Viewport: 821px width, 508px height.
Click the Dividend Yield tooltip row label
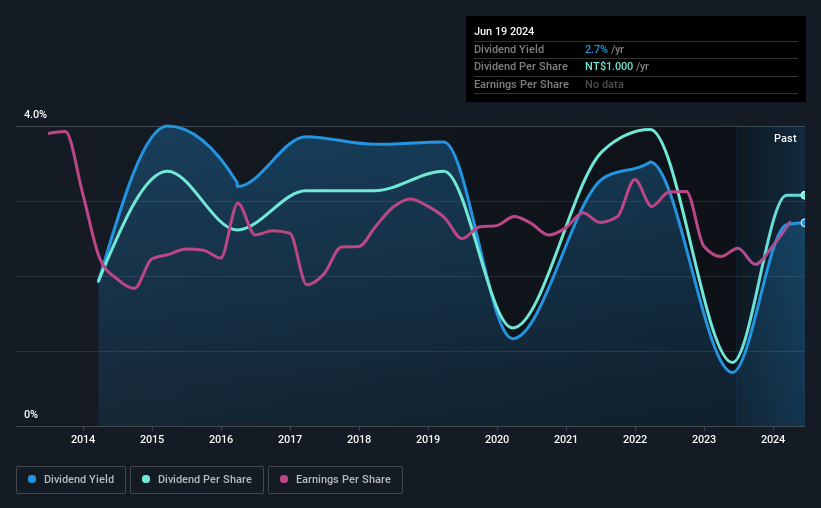[509, 49]
